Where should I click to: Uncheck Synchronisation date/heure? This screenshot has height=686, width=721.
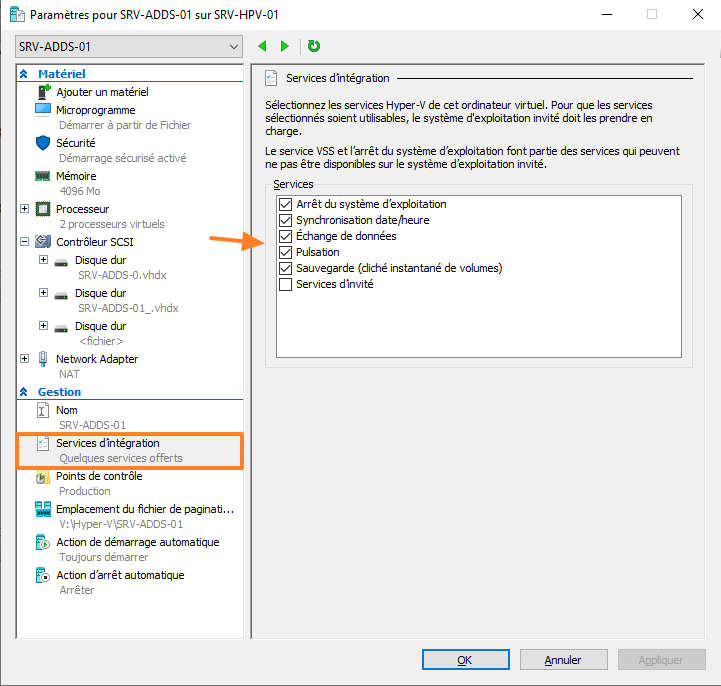point(286,220)
